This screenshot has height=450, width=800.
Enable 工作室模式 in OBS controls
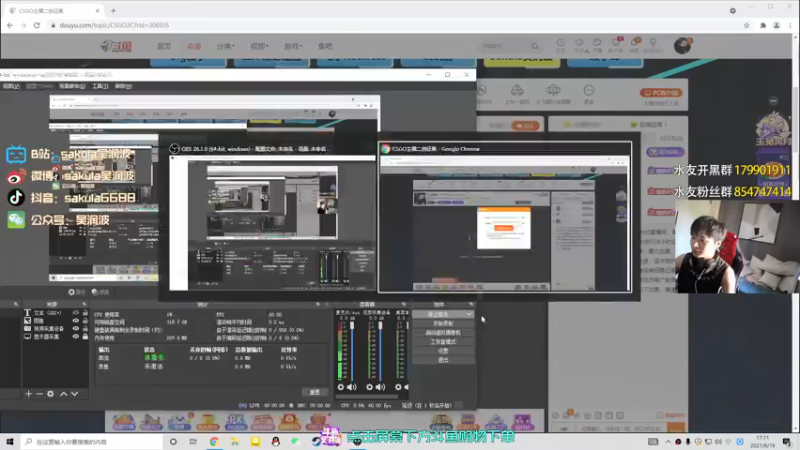tap(443, 342)
